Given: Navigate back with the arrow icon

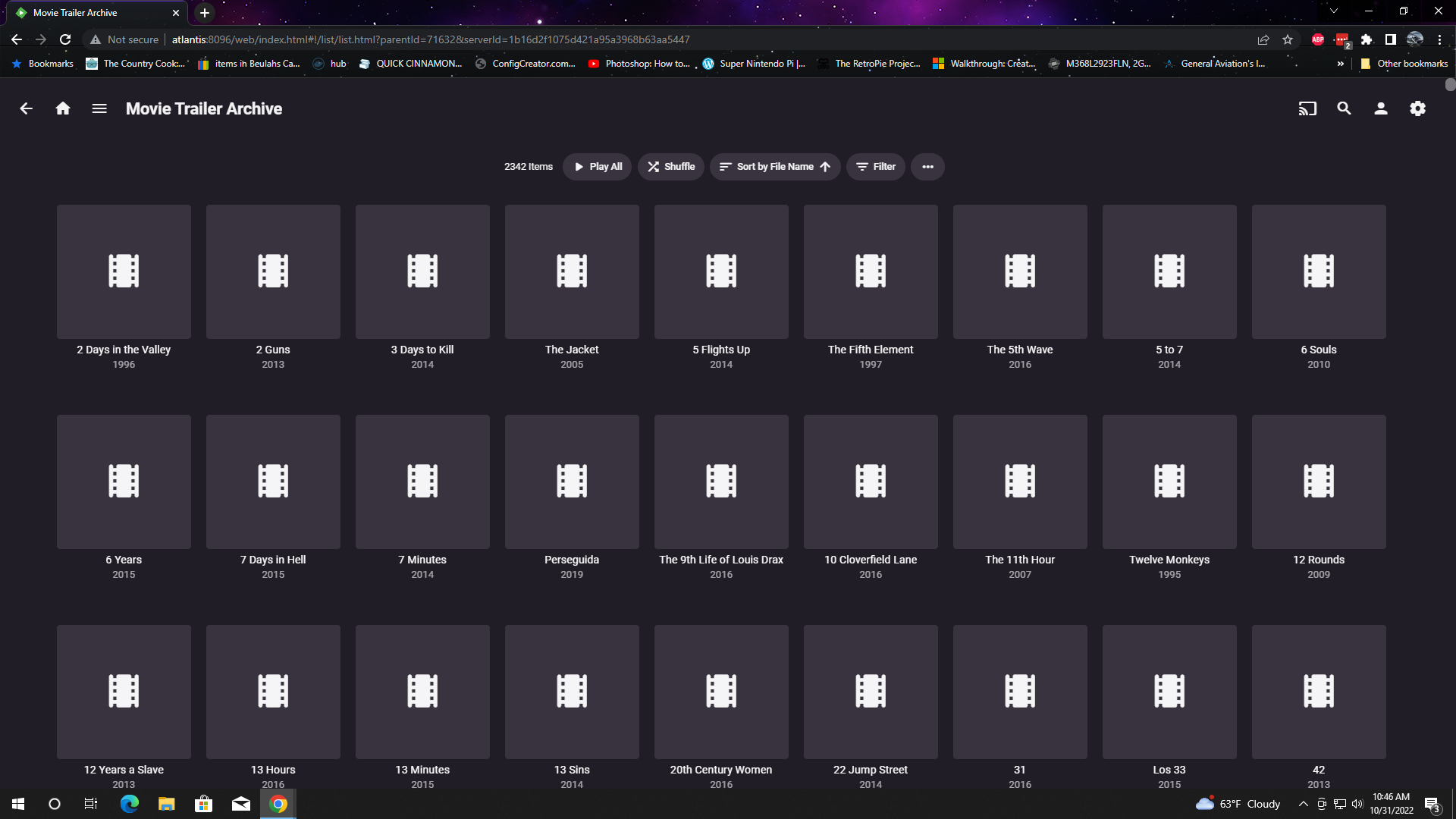Looking at the screenshot, I should click(25, 108).
